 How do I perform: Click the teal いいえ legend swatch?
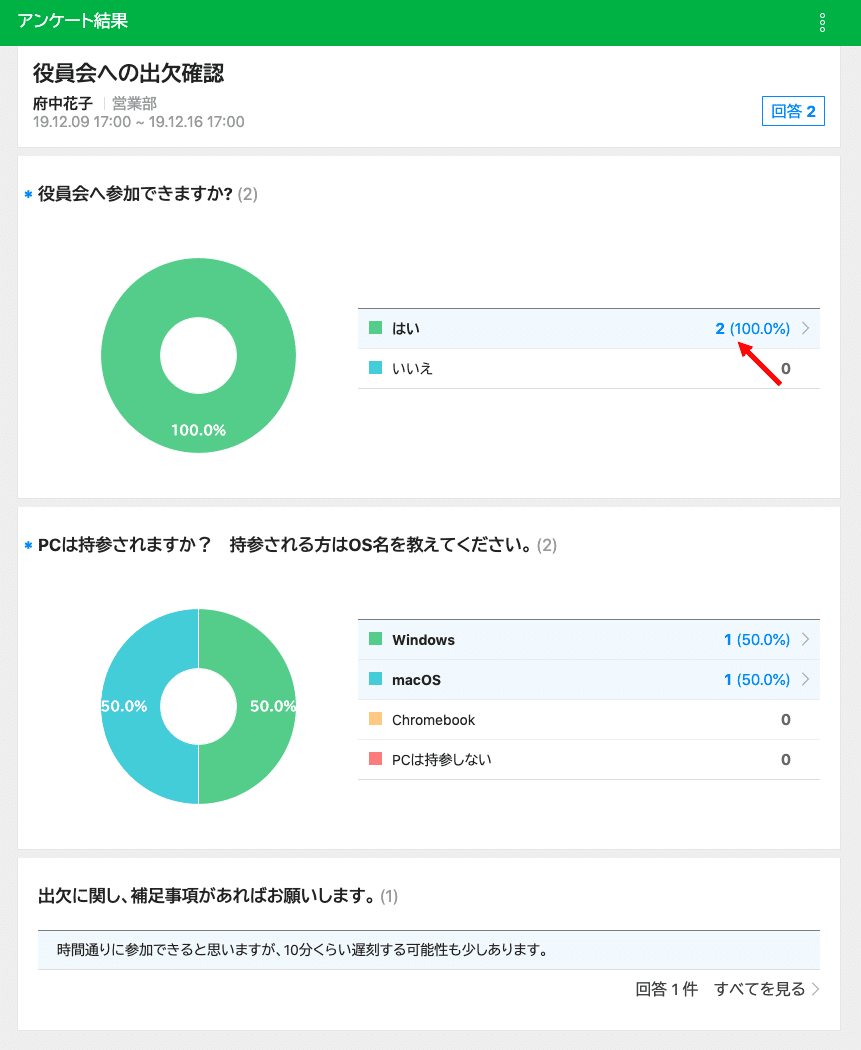(x=376, y=368)
